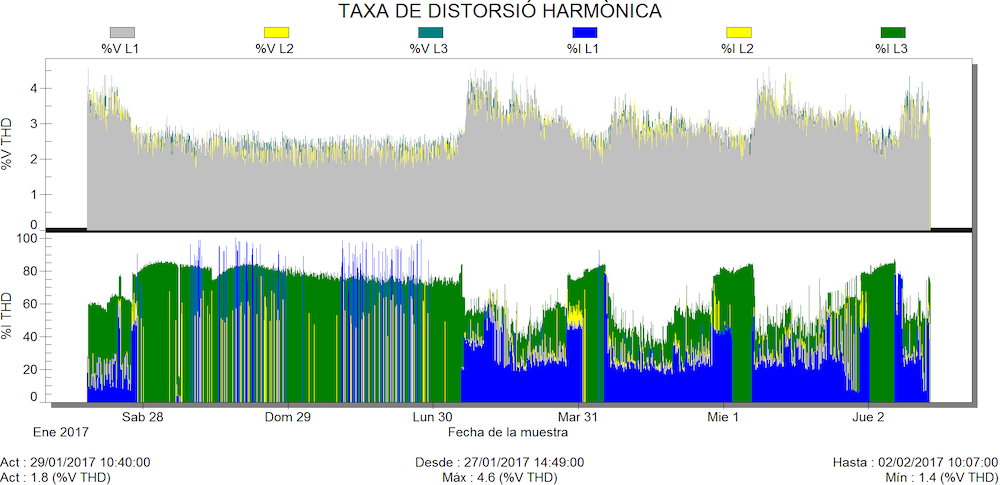Click the Desde start timestamp text

(x=499, y=462)
